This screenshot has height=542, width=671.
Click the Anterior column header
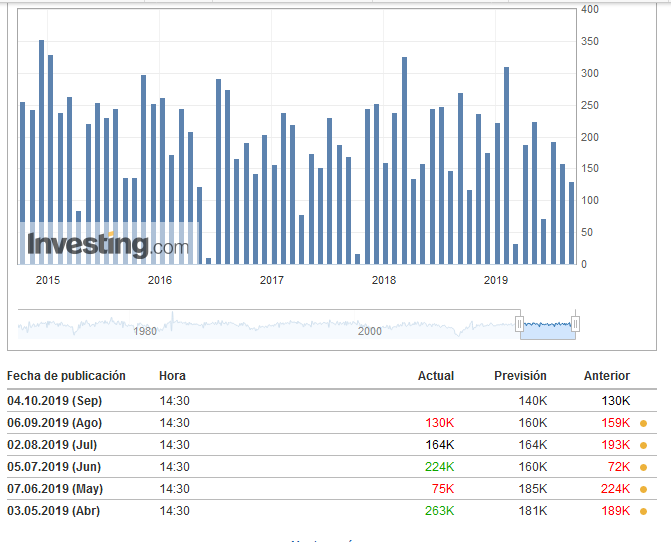[607, 376]
